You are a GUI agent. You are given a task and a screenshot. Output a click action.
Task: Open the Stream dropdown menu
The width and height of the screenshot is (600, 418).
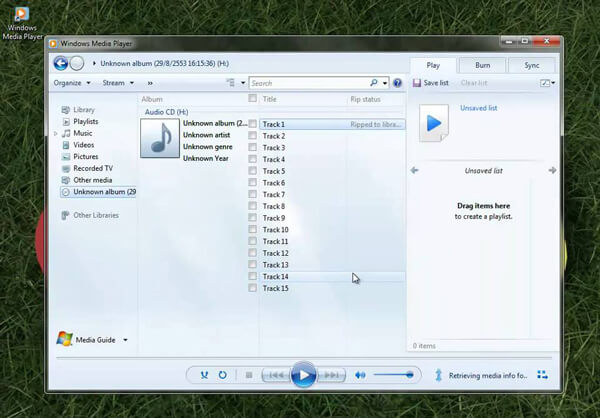118,83
